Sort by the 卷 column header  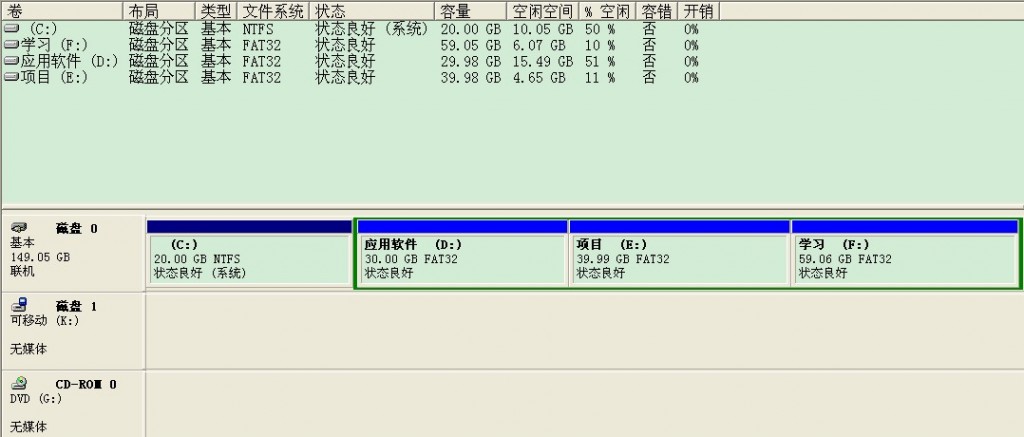click(62, 10)
